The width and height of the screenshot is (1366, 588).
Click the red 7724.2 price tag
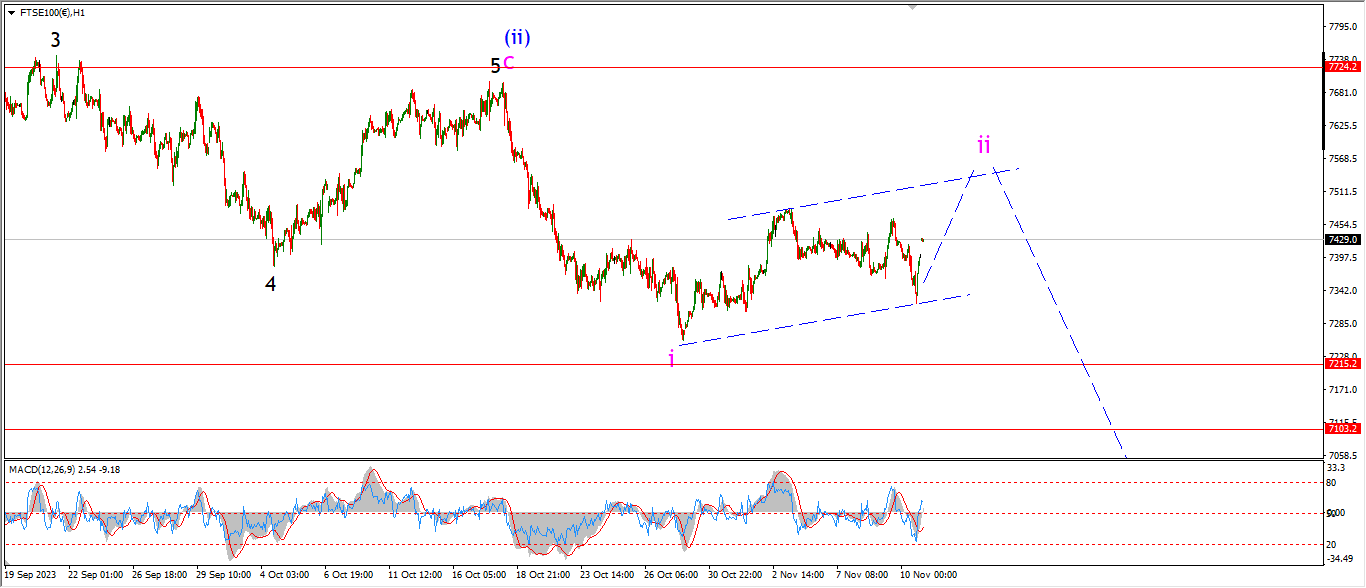pos(1341,67)
